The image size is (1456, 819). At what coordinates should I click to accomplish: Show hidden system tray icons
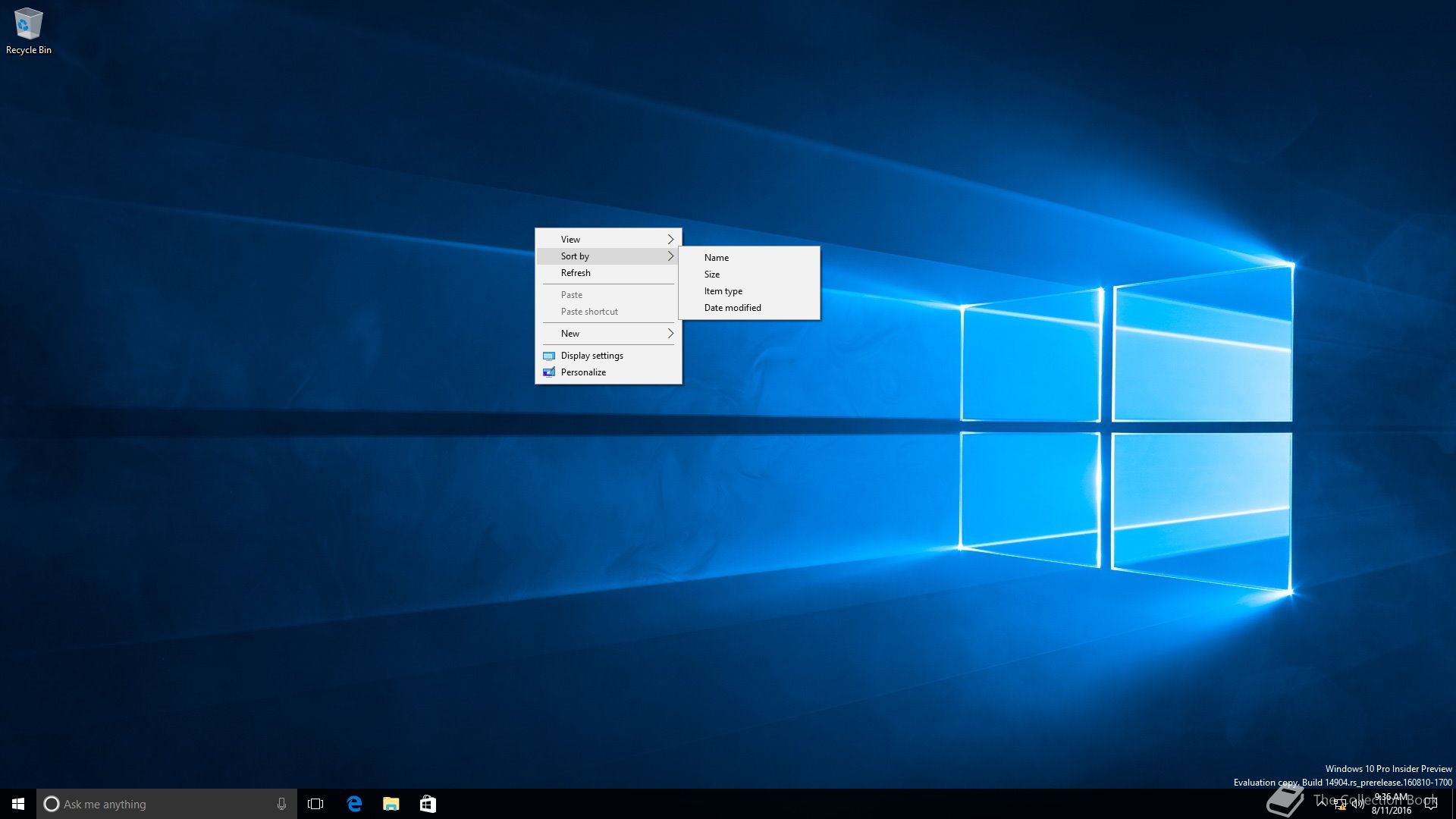pos(1322,803)
